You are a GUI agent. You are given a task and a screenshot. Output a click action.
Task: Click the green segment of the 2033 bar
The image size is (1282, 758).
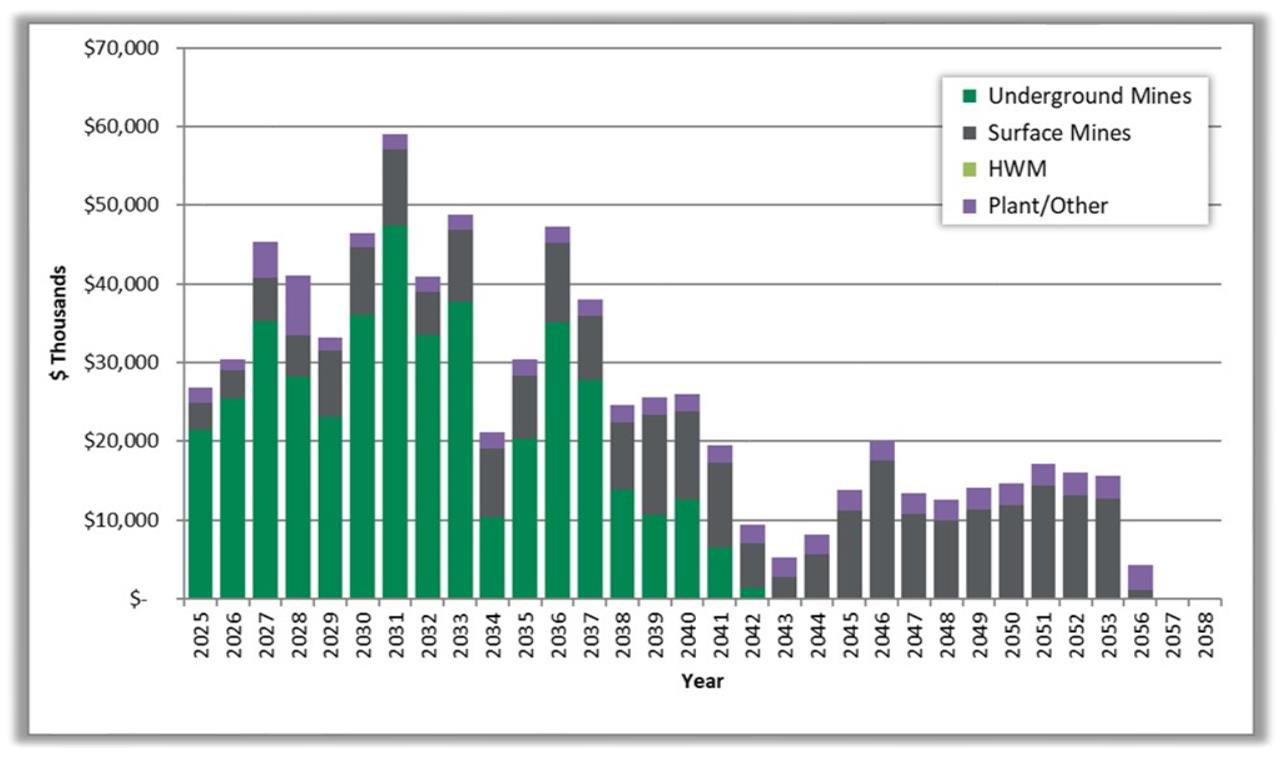pos(460,450)
